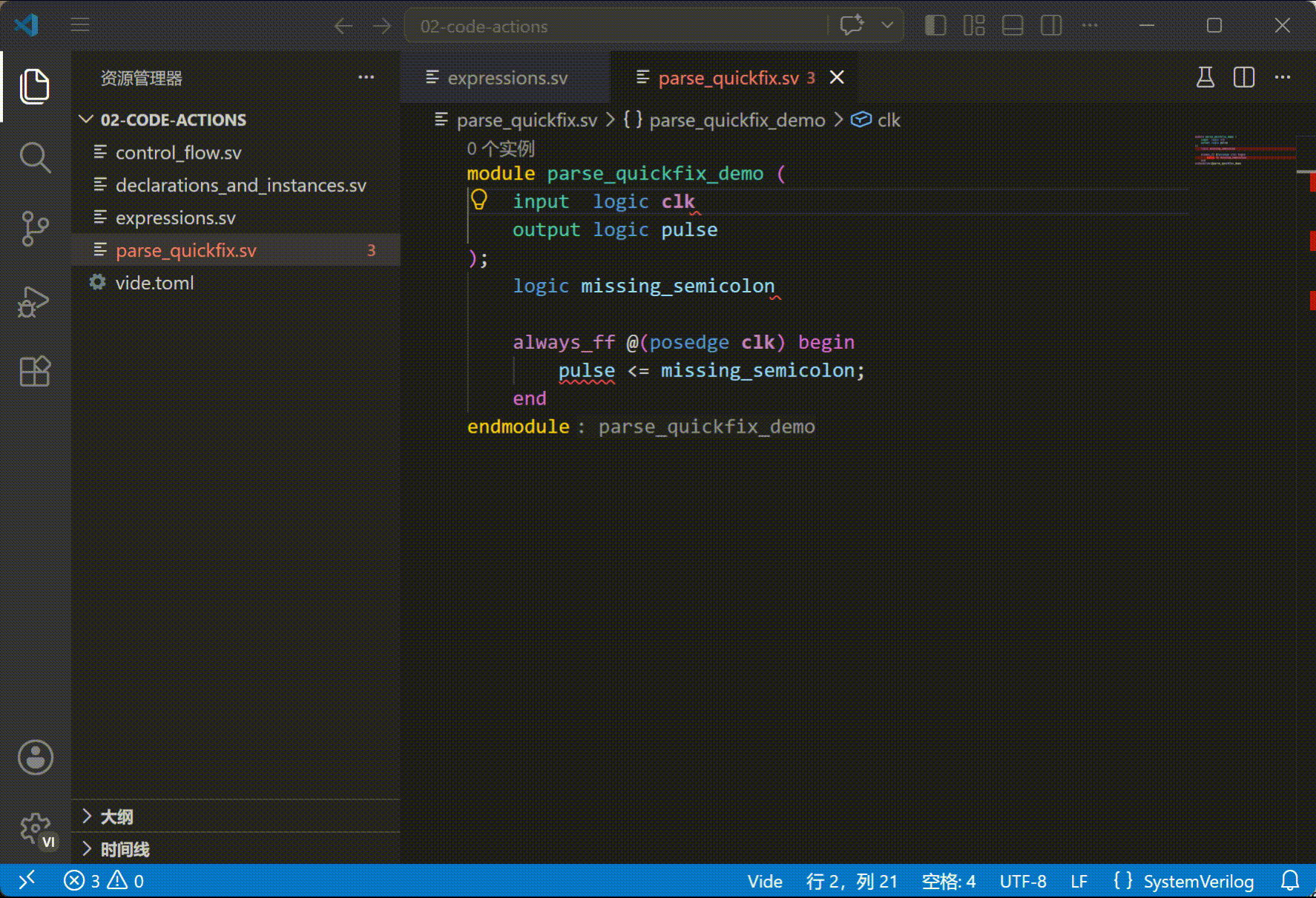
Task: Open chat dropdown arrow in title bar
Action: [x=887, y=25]
